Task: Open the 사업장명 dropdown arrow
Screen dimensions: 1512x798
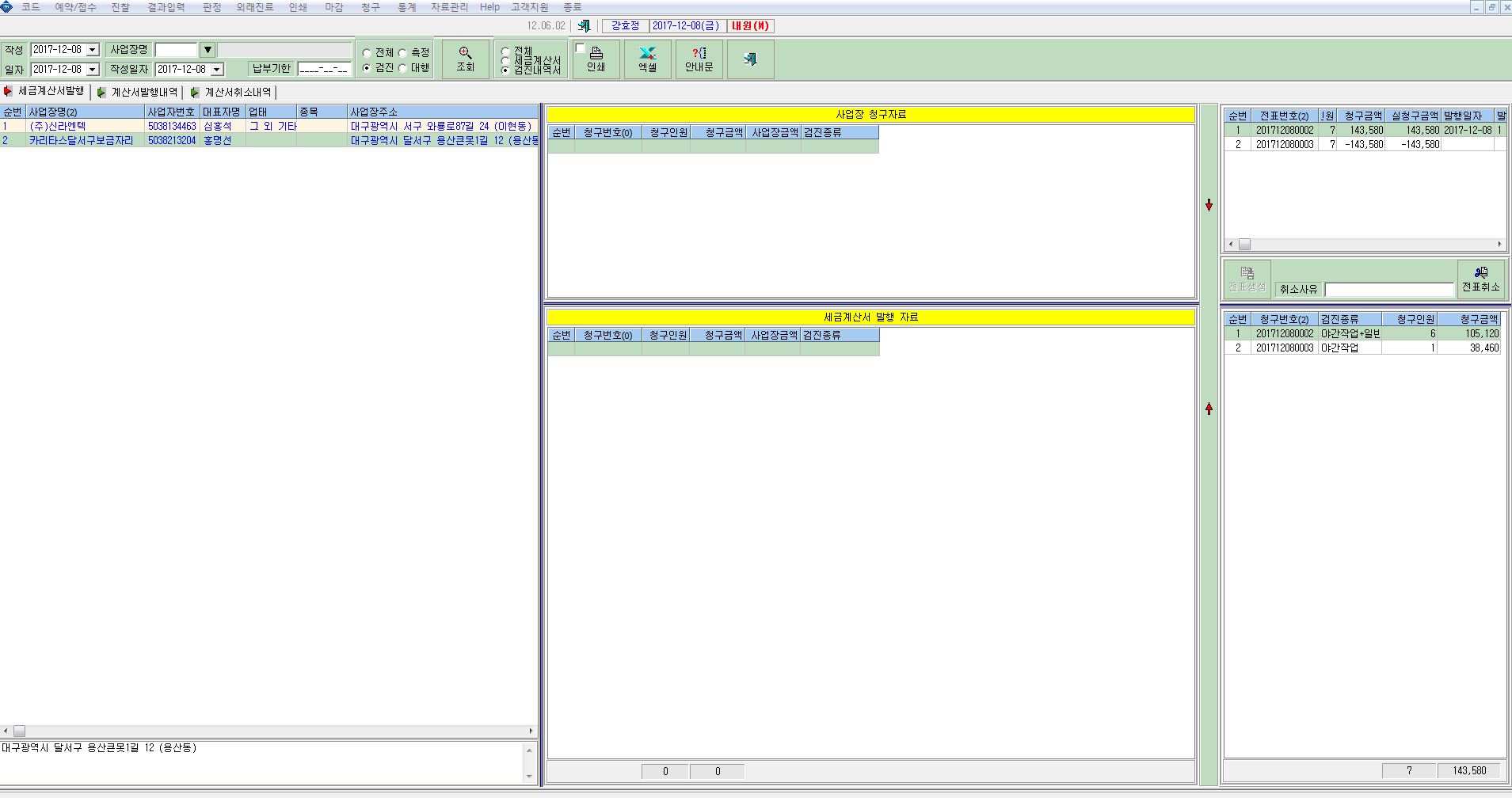Action: [x=208, y=50]
